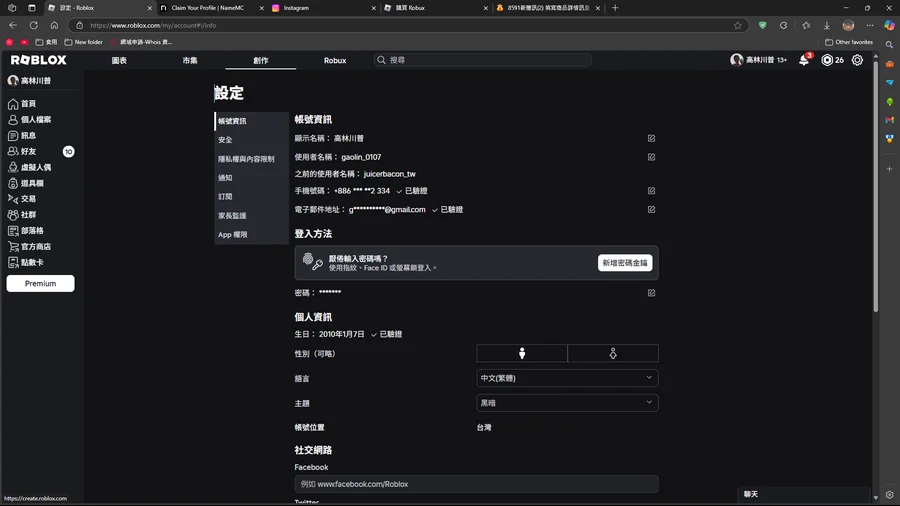Select the female gender option

pyautogui.click(x=613, y=353)
